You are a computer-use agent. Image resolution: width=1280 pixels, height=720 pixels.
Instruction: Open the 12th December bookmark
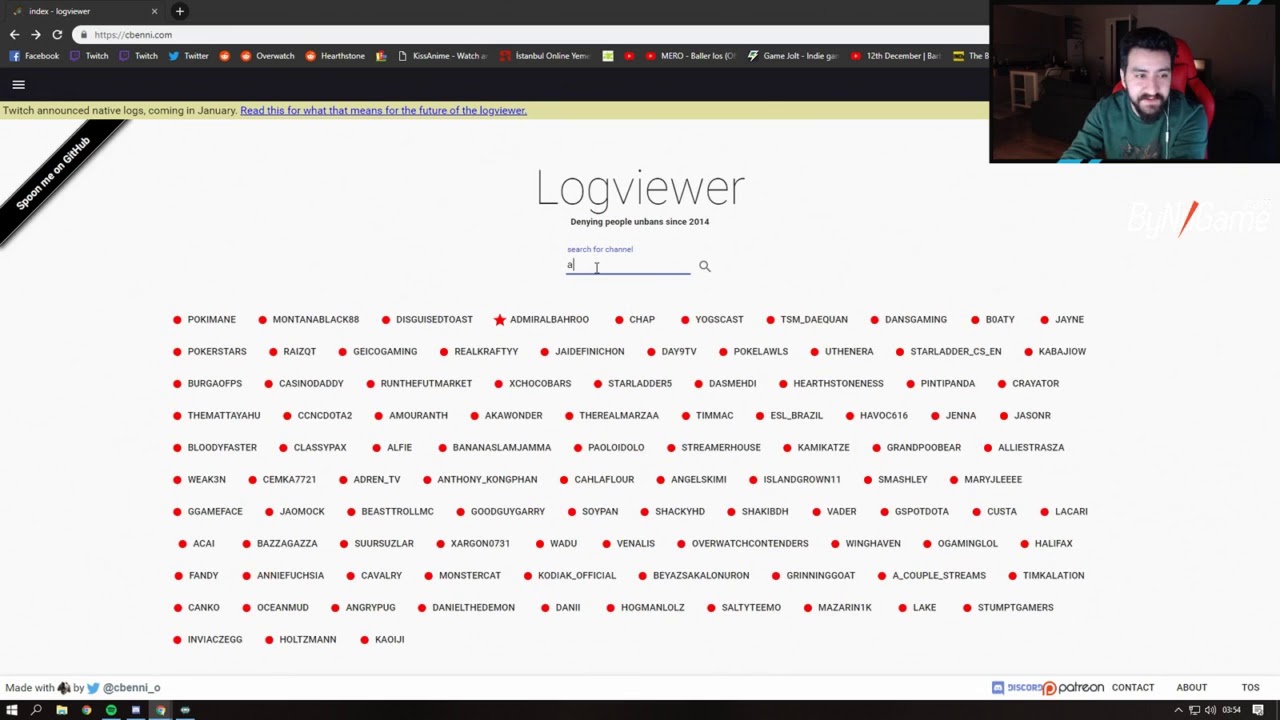(895, 56)
